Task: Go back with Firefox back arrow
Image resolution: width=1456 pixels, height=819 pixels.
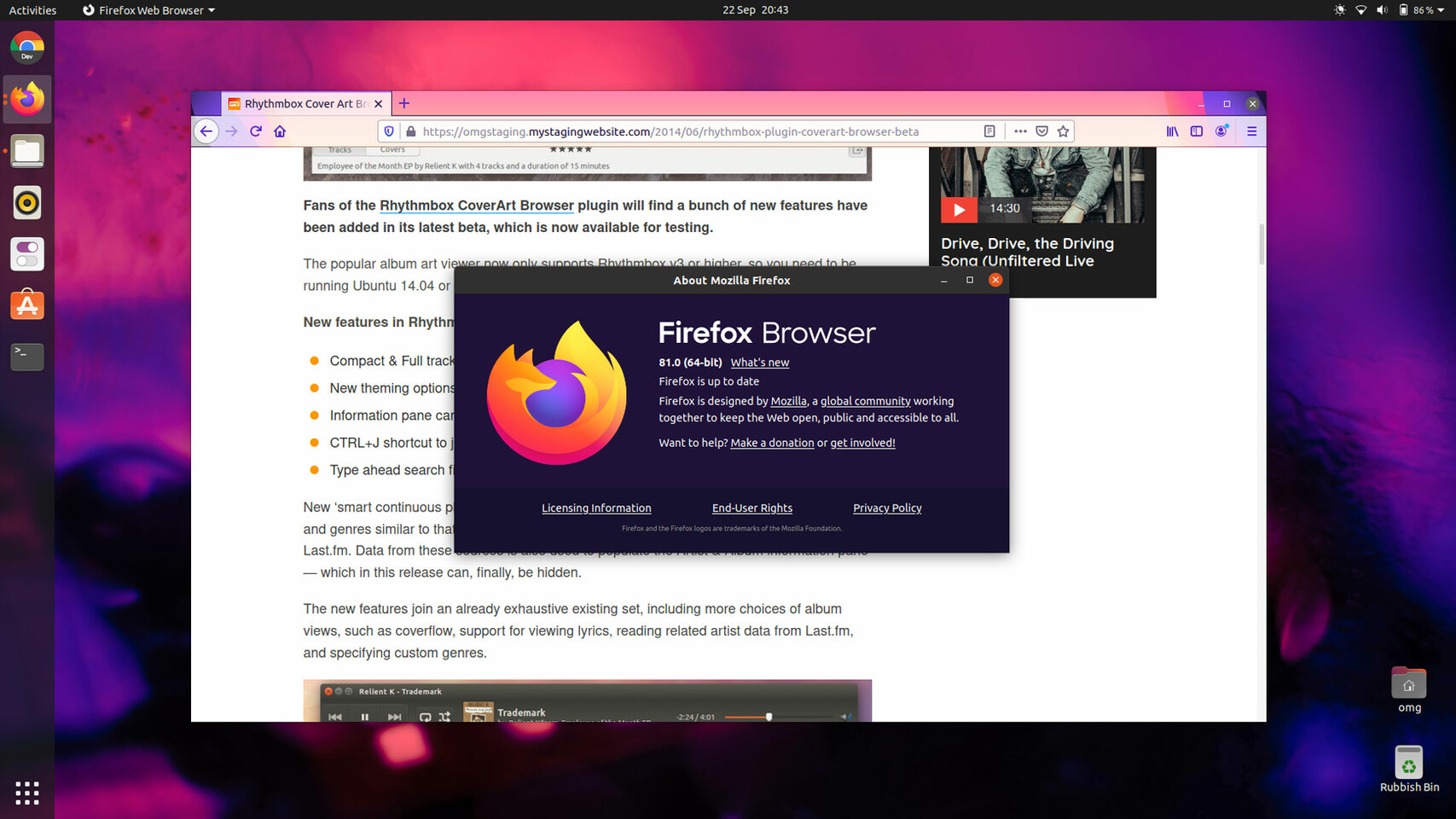Action: click(x=206, y=131)
